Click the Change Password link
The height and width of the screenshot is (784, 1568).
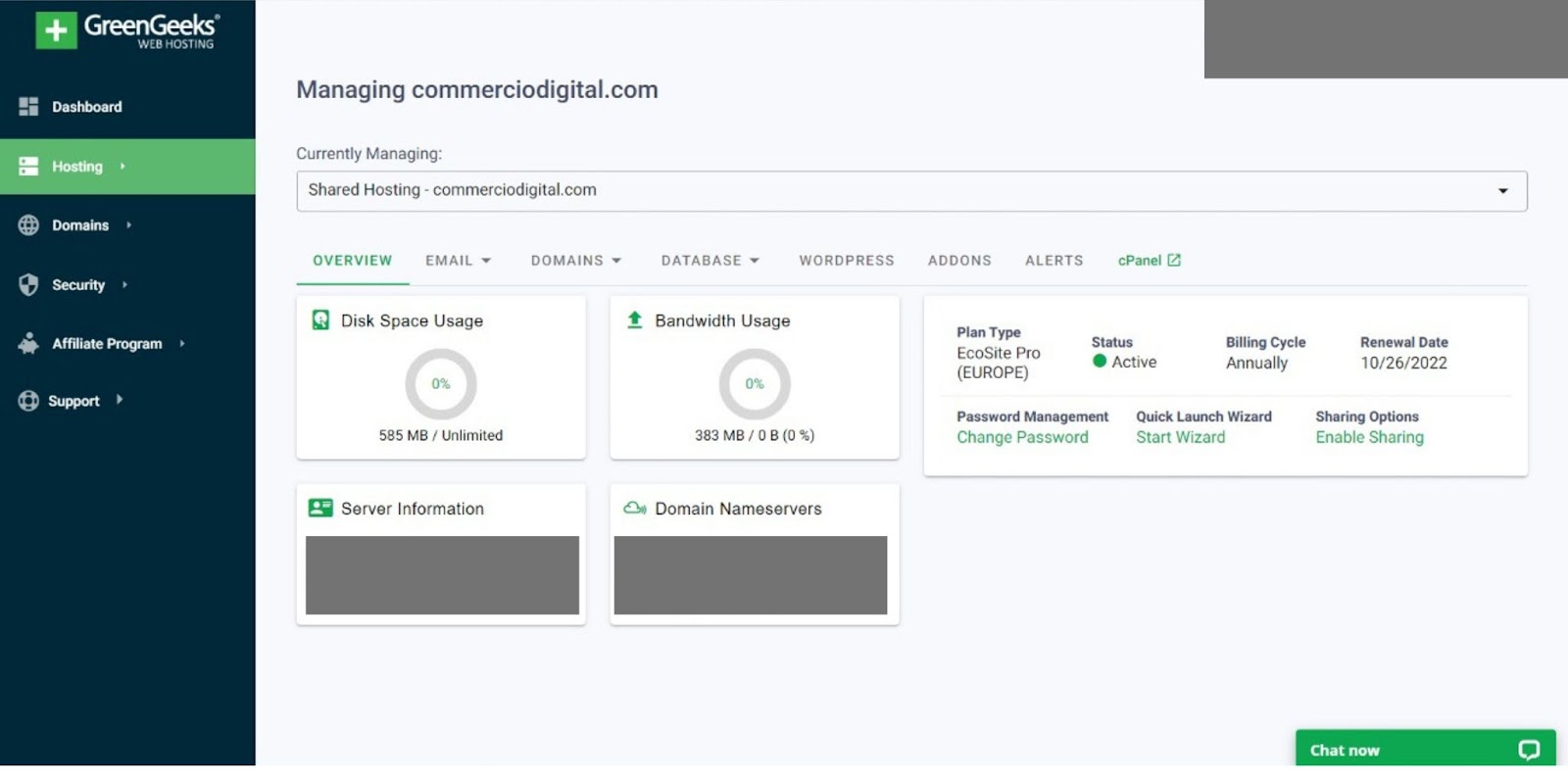pyautogui.click(x=1022, y=437)
